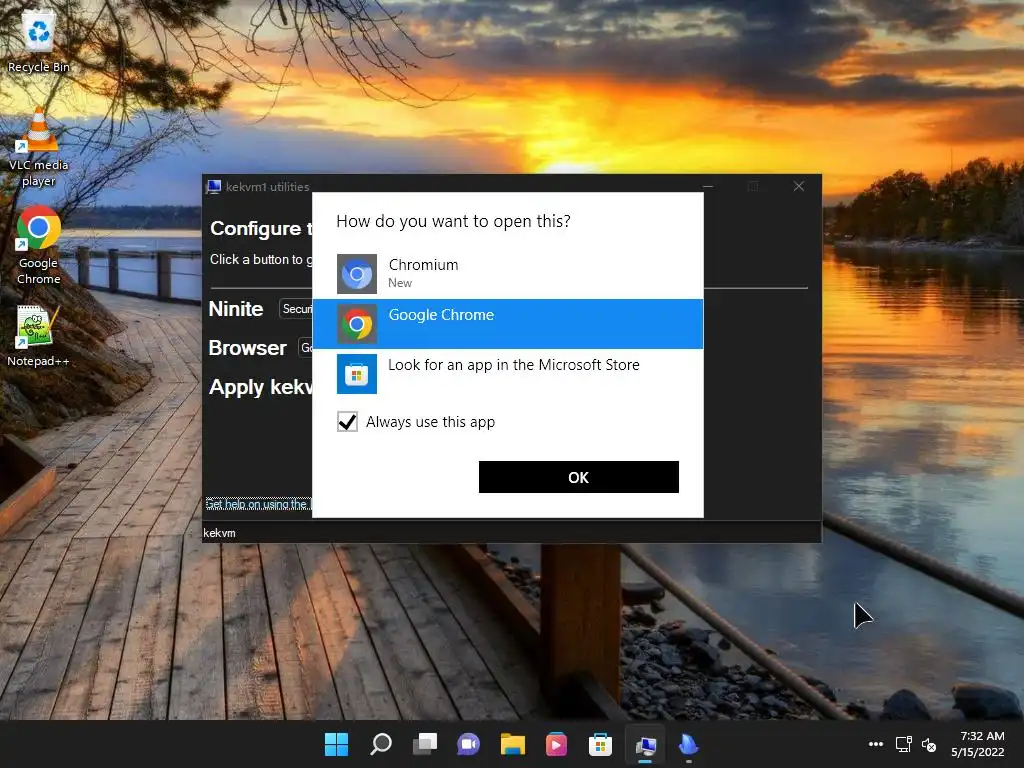
Task: Click the Get help on using link in kekvm1 utilities
Action: (258, 504)
